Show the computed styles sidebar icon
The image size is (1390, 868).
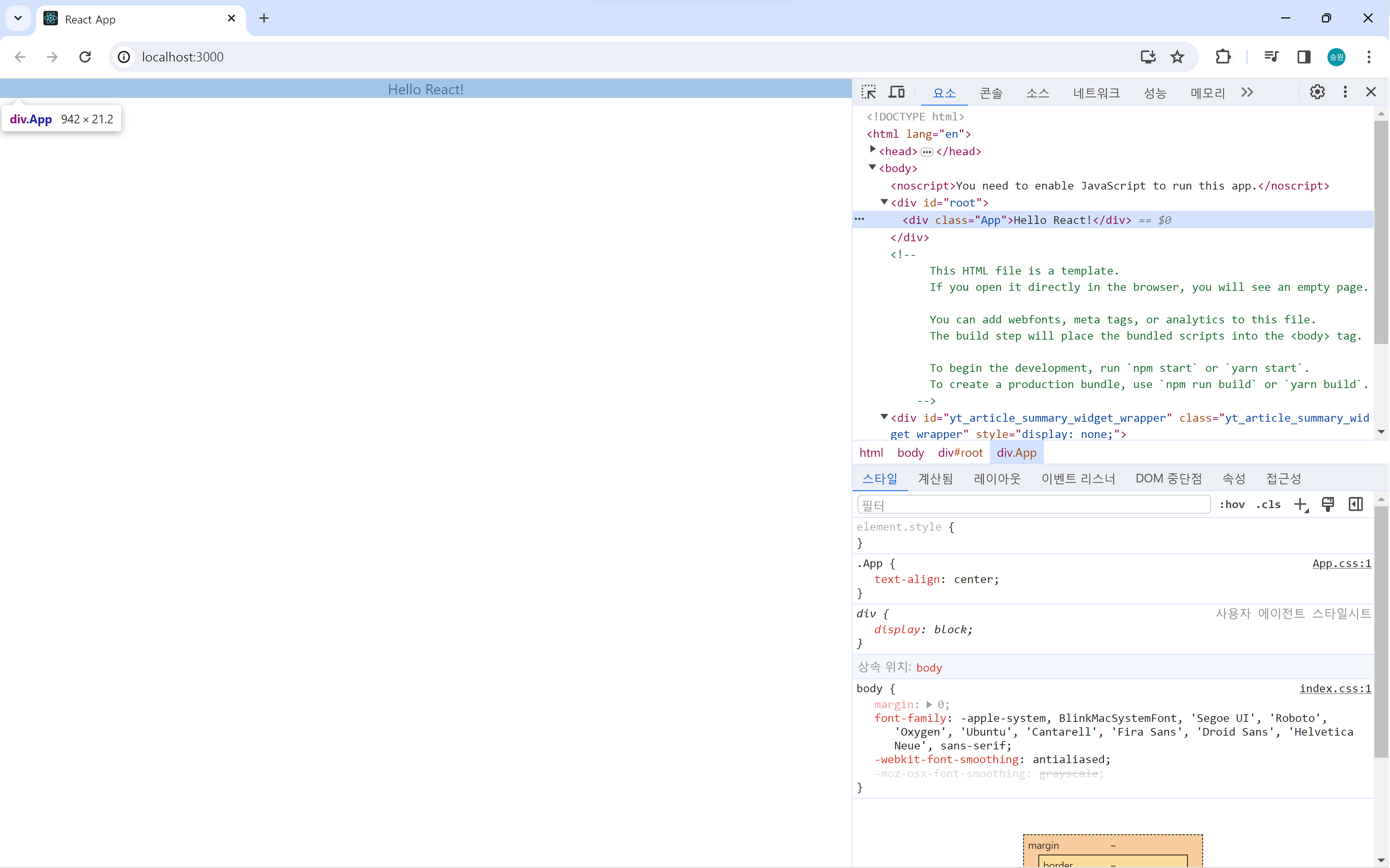[x=1356, y=504]
